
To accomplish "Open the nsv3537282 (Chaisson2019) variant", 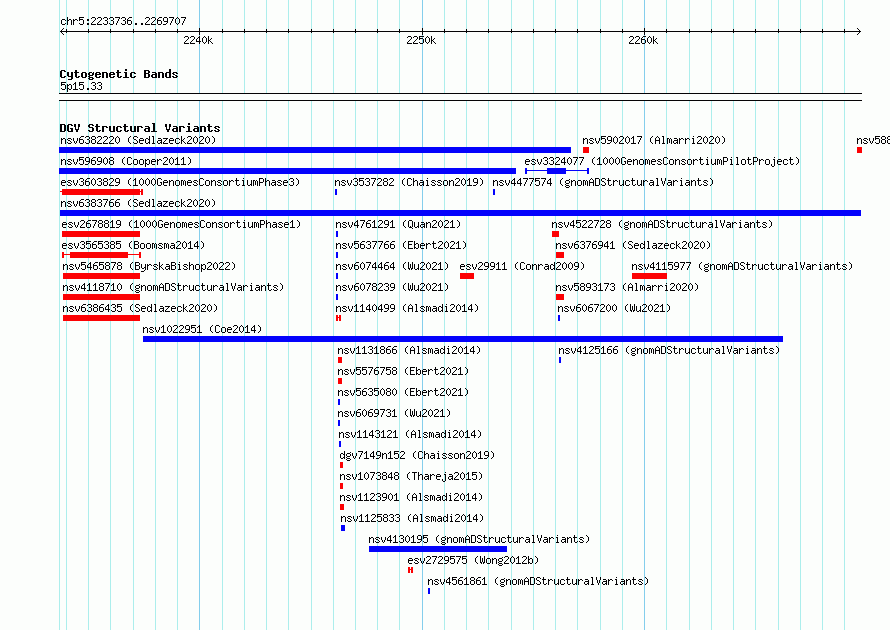I will point(409,182).
